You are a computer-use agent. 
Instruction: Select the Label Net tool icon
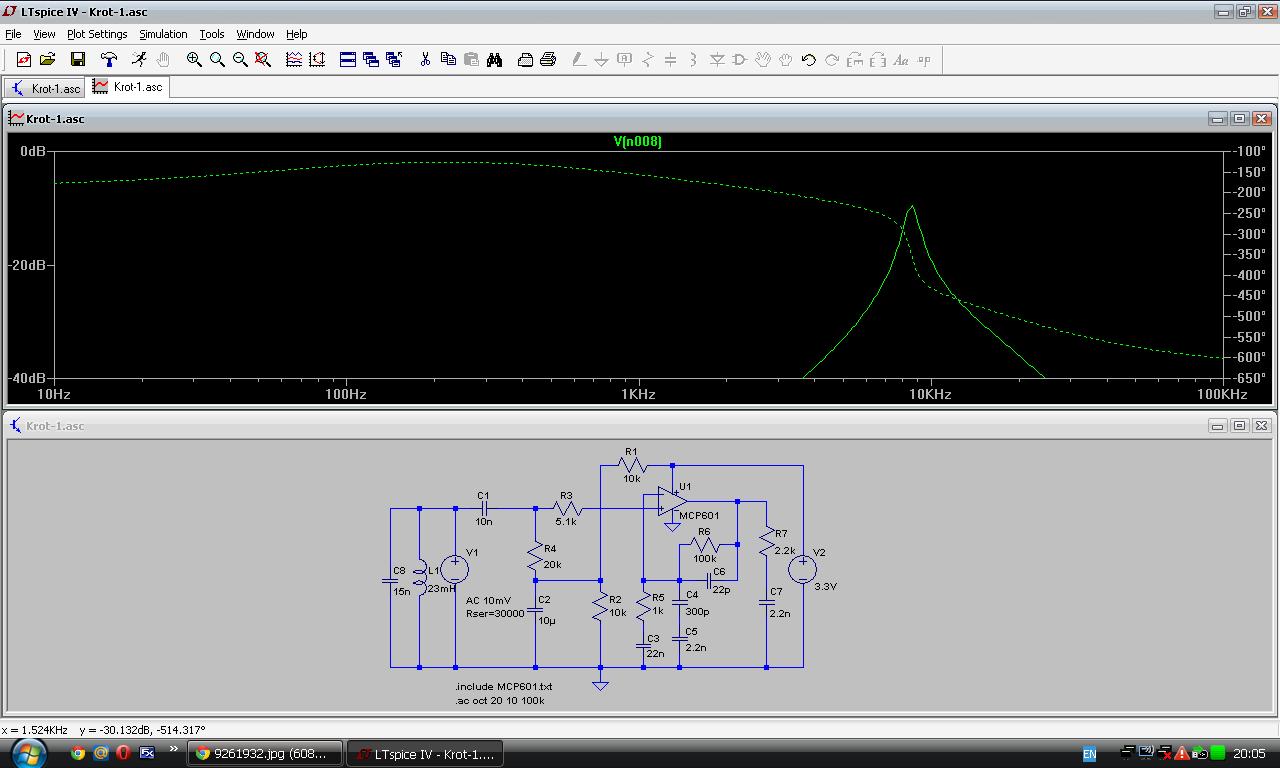(625, 60)
